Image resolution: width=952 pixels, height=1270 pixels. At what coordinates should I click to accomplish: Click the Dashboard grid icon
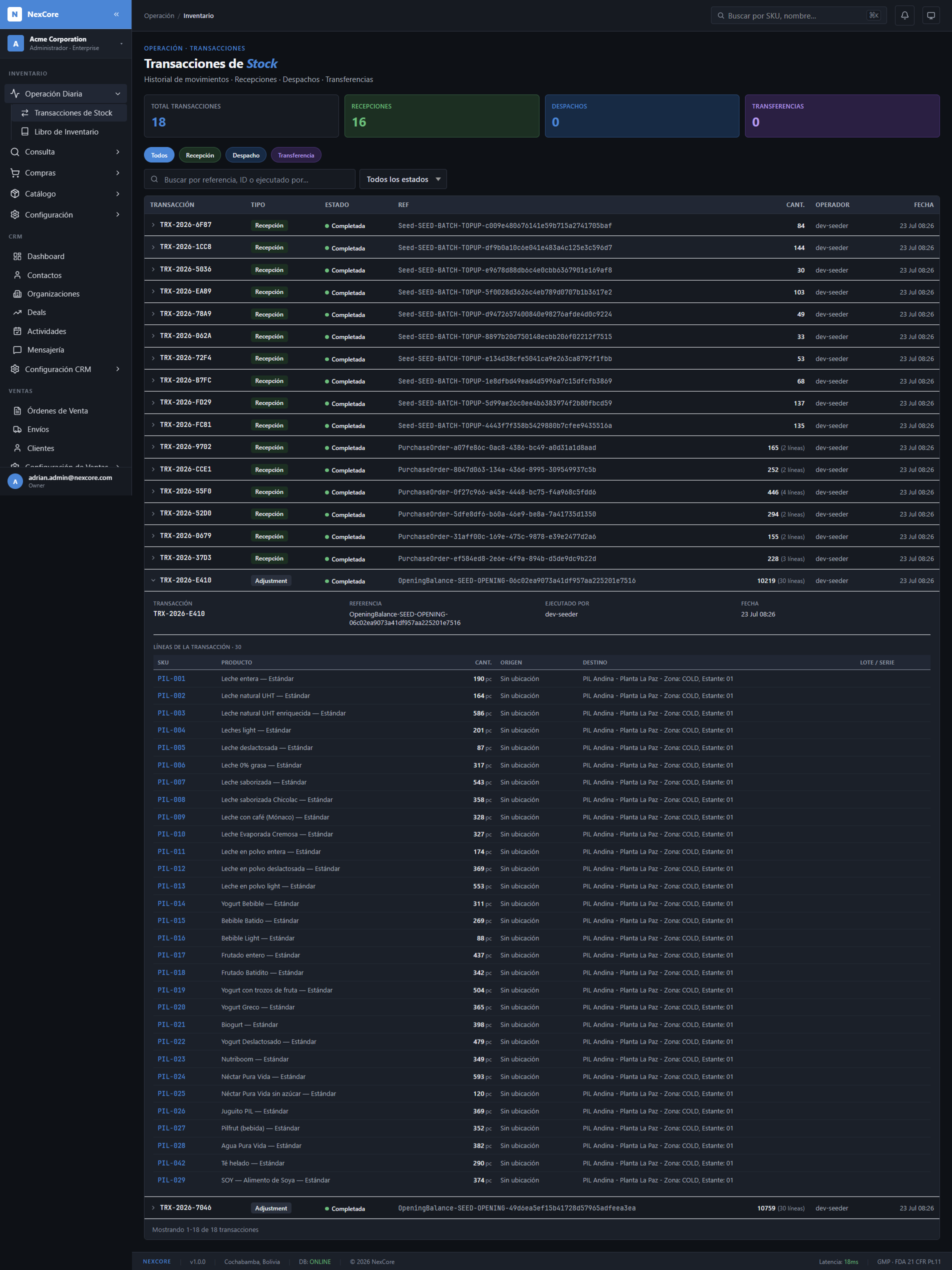(x=17, y=256)
